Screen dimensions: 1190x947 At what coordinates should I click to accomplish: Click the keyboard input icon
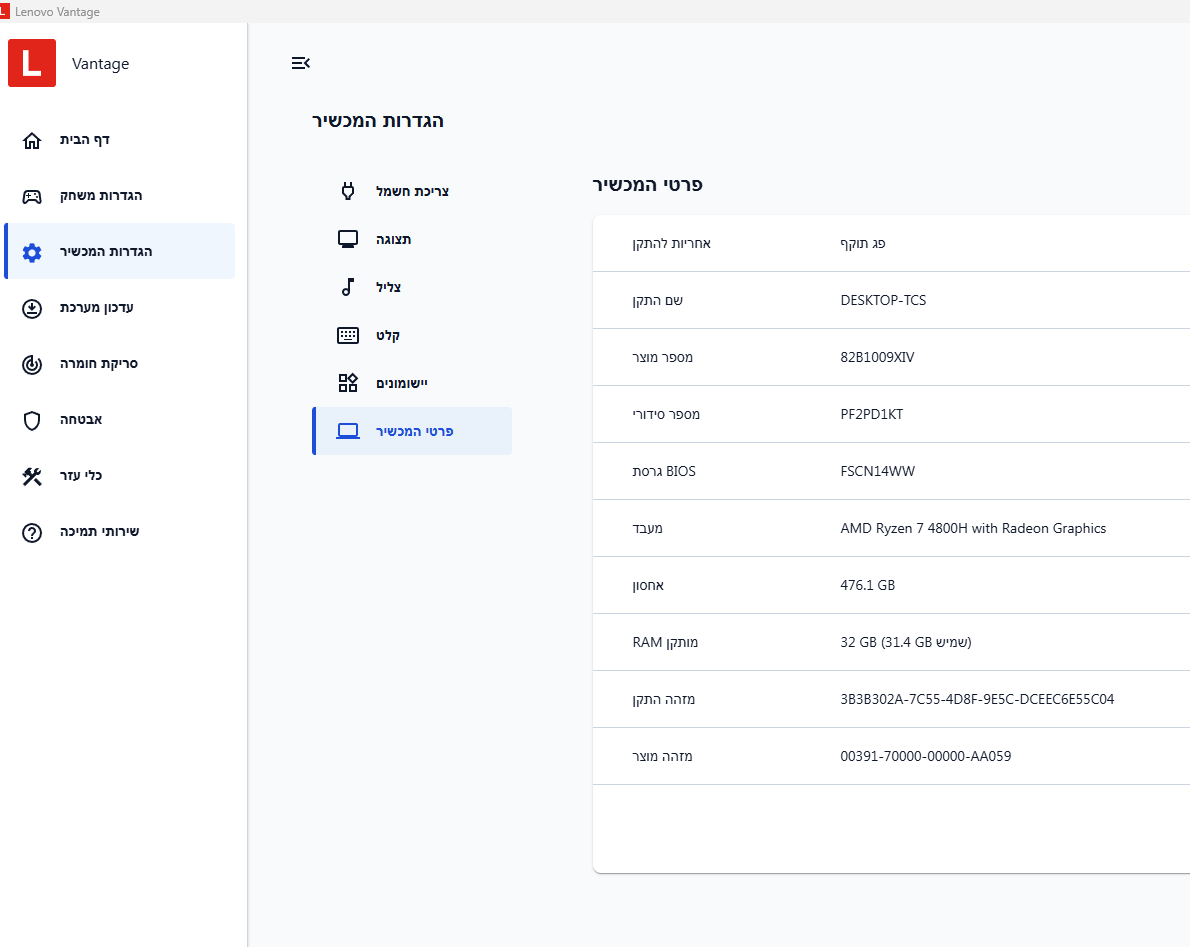pos(348,335)
